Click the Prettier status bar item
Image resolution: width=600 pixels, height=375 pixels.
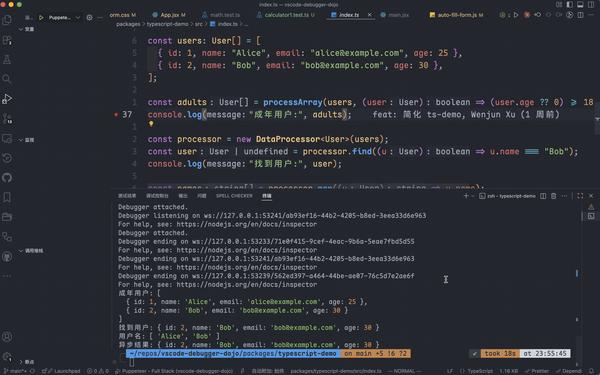click(537, 371)
